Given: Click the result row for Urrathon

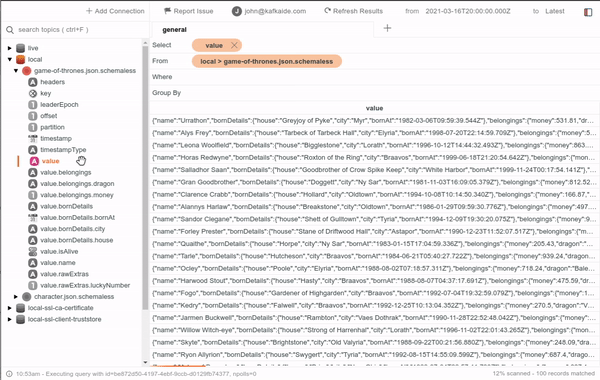Looking at the screenshot, I should [x=374, y=121].
